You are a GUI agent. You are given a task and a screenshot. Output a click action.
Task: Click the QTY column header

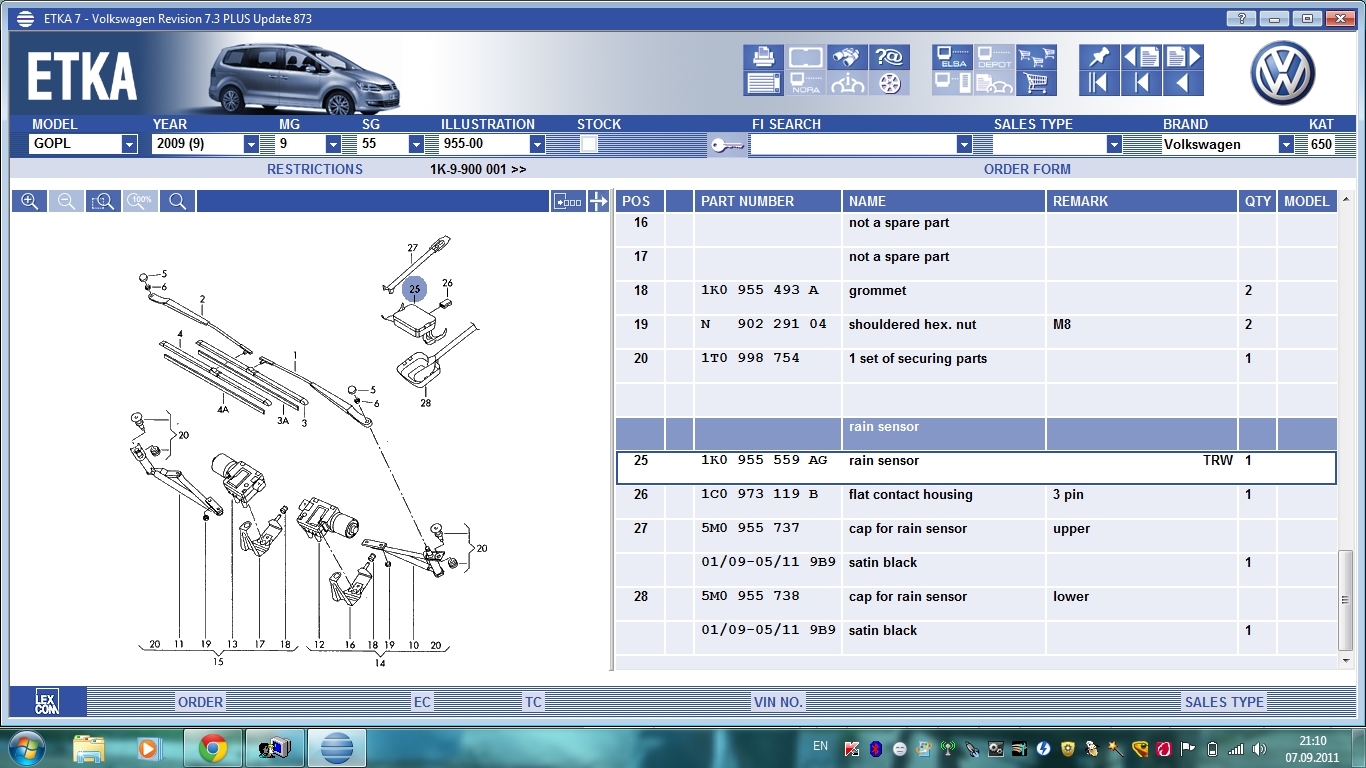[1258, 201]
